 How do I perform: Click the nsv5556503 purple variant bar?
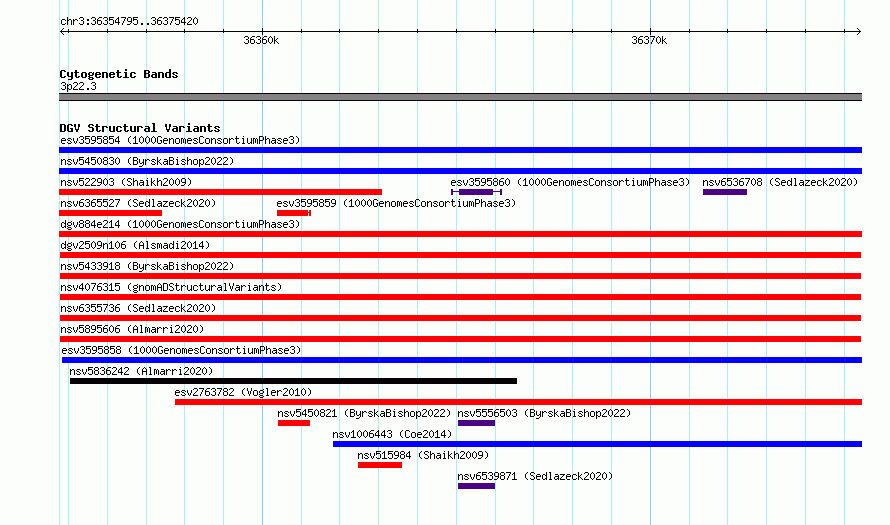476,423
